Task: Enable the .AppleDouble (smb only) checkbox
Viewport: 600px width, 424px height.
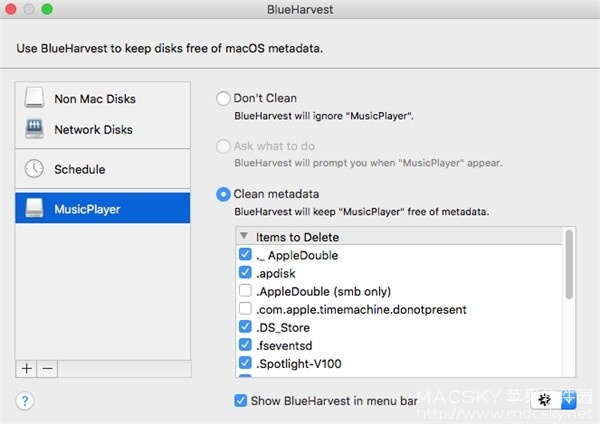Action: pos(245,291)
